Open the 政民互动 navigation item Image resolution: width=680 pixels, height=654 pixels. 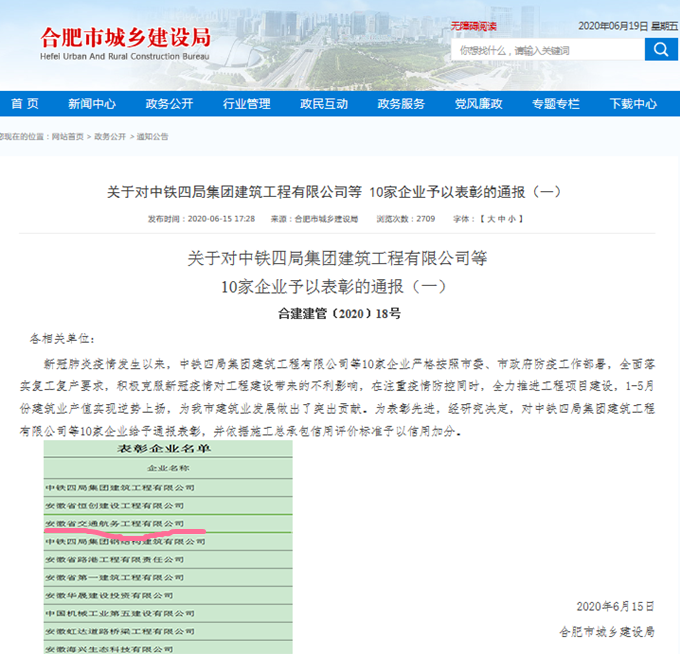coord(324,104)
